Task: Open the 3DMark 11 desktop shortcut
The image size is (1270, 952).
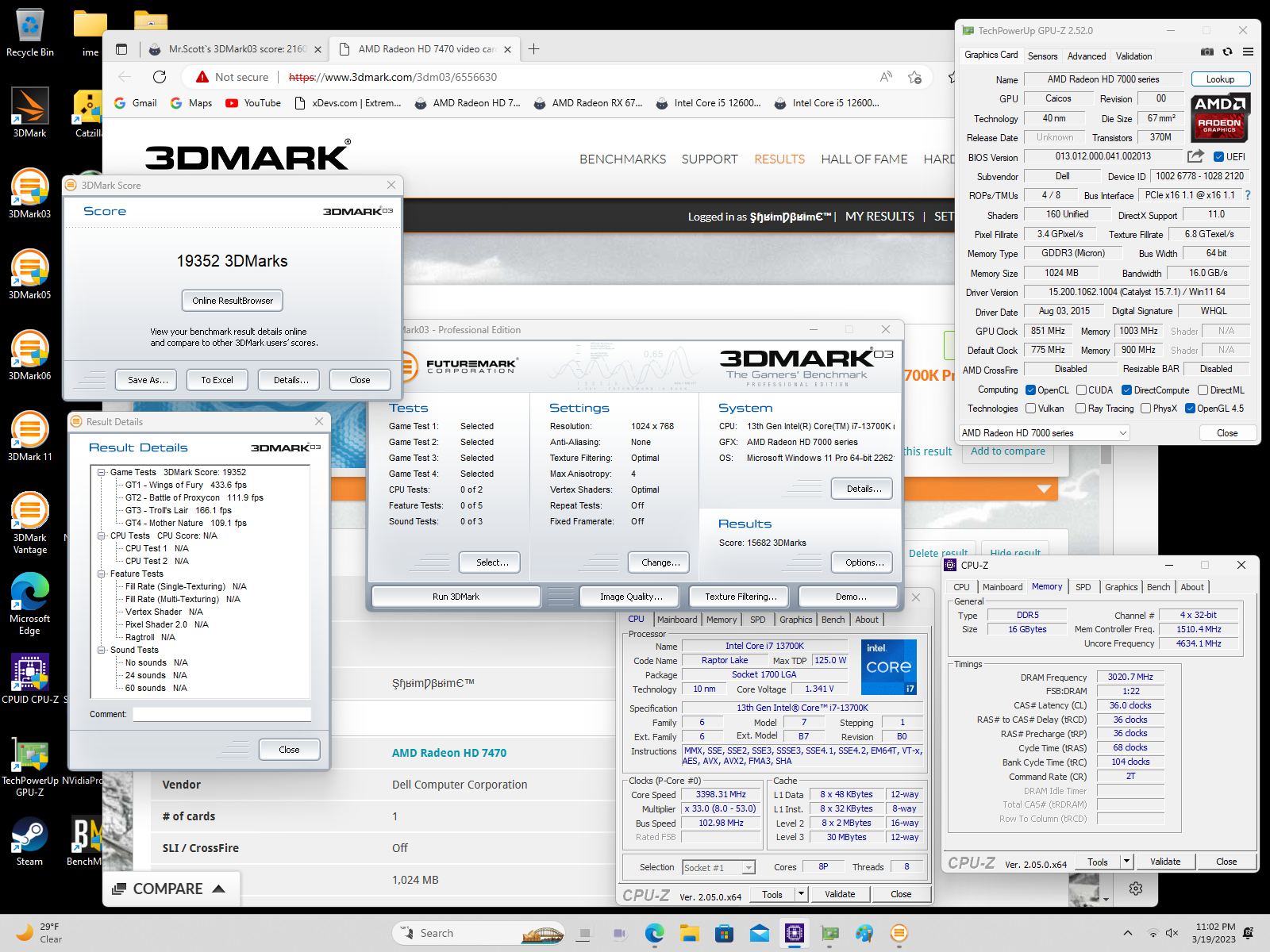Action: click(x=30, y=436)
